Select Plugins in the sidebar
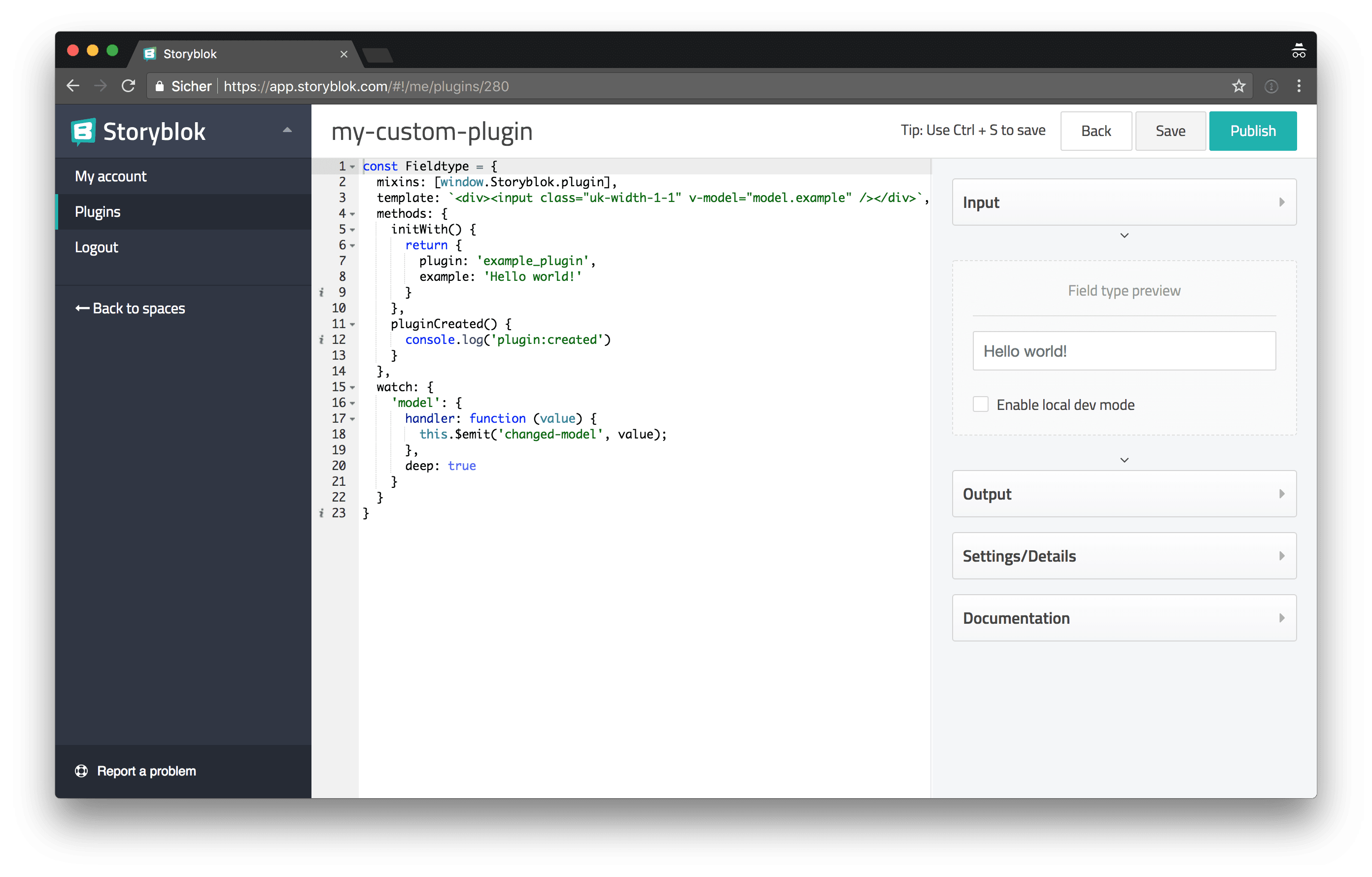Viewport: 1372px width, 877px height. [x=98, y=212]
